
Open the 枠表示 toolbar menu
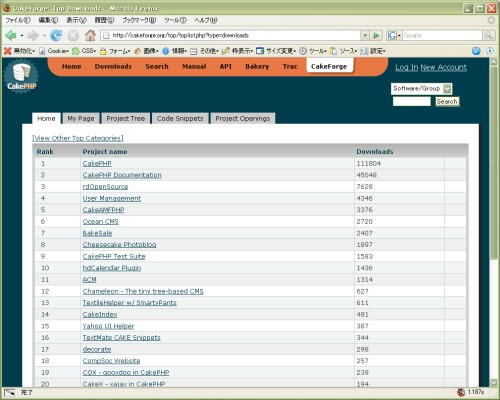point(237,51)
